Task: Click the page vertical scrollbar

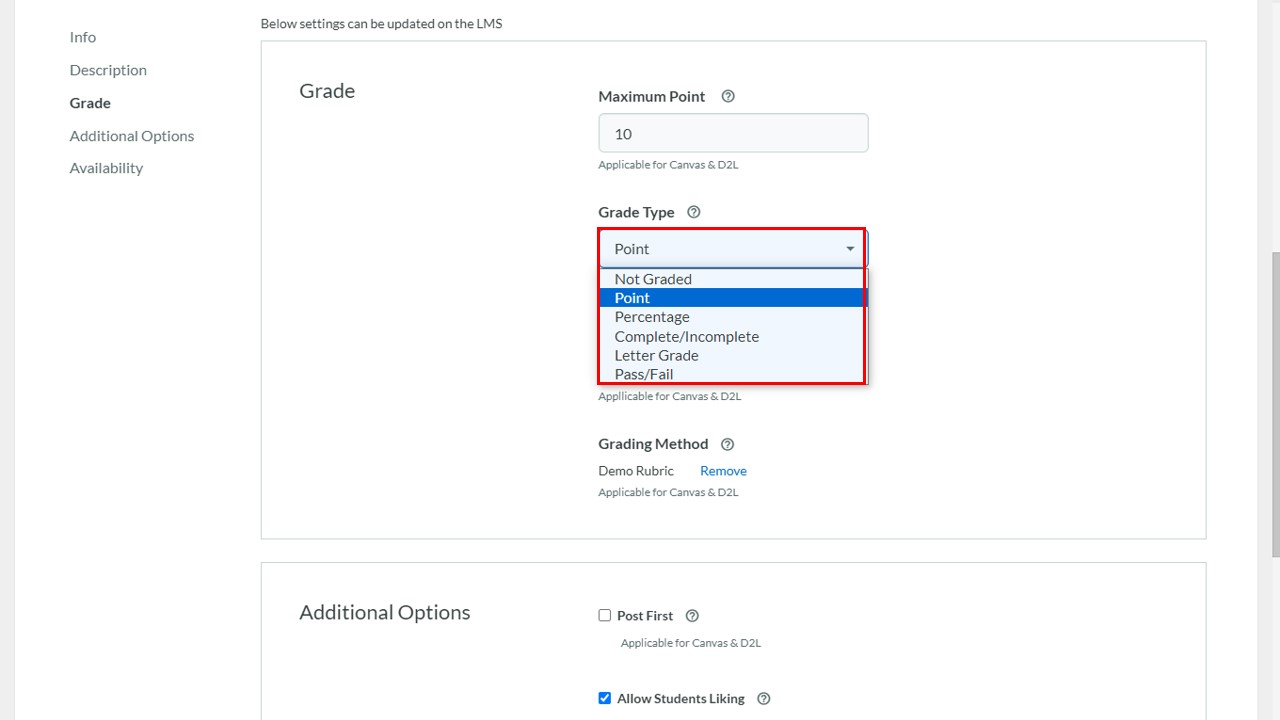Action: pos(1275,404)
